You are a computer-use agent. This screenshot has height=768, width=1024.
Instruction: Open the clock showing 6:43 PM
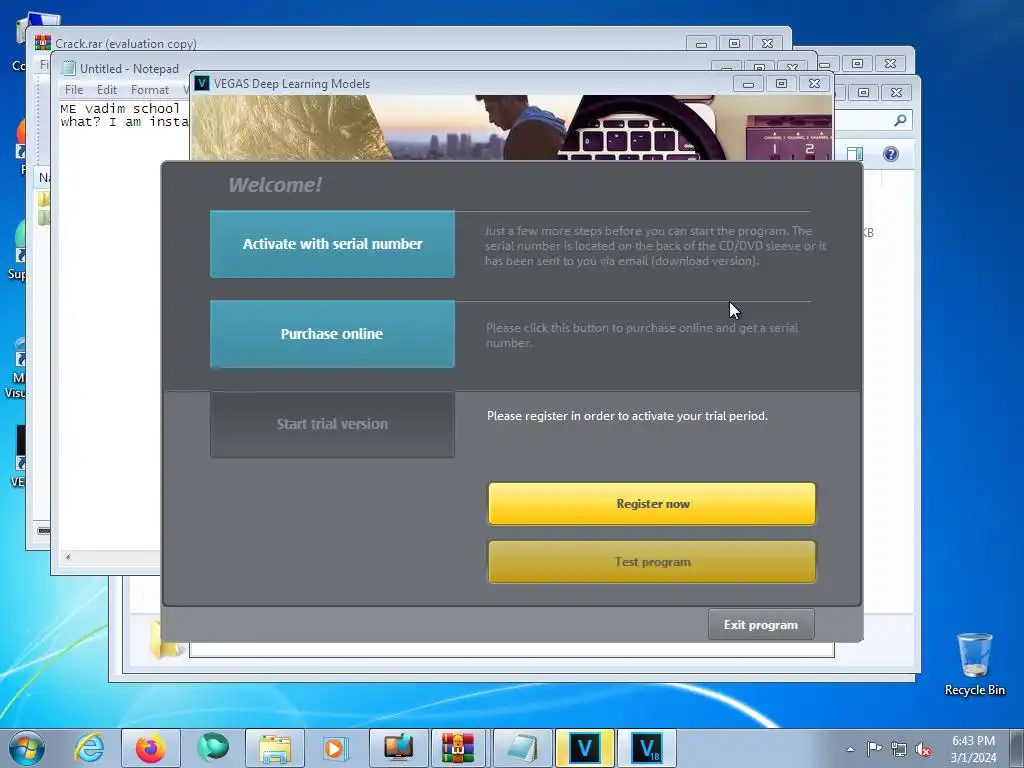(973, 749)
